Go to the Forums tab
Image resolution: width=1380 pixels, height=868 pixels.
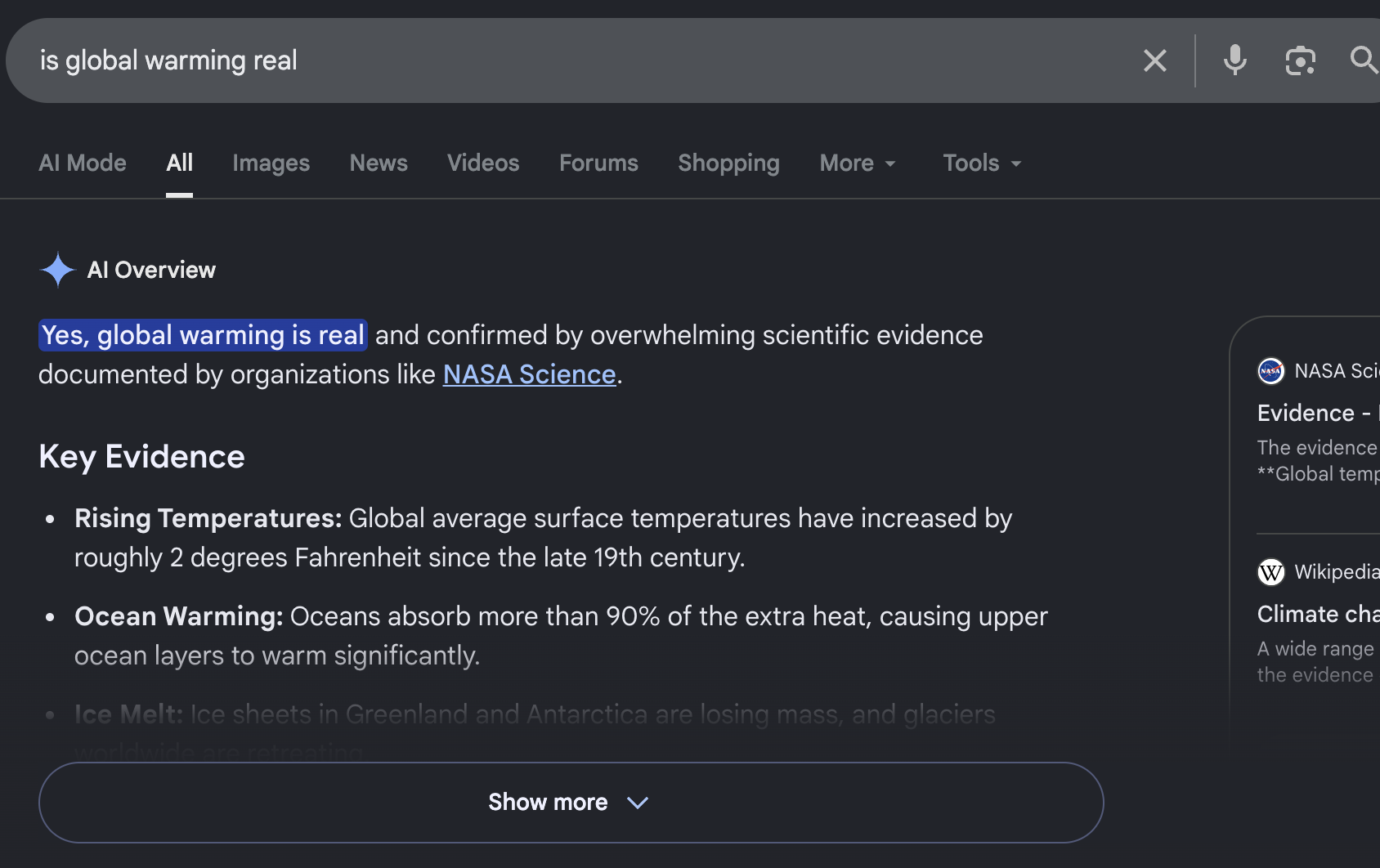pos(598,163)
